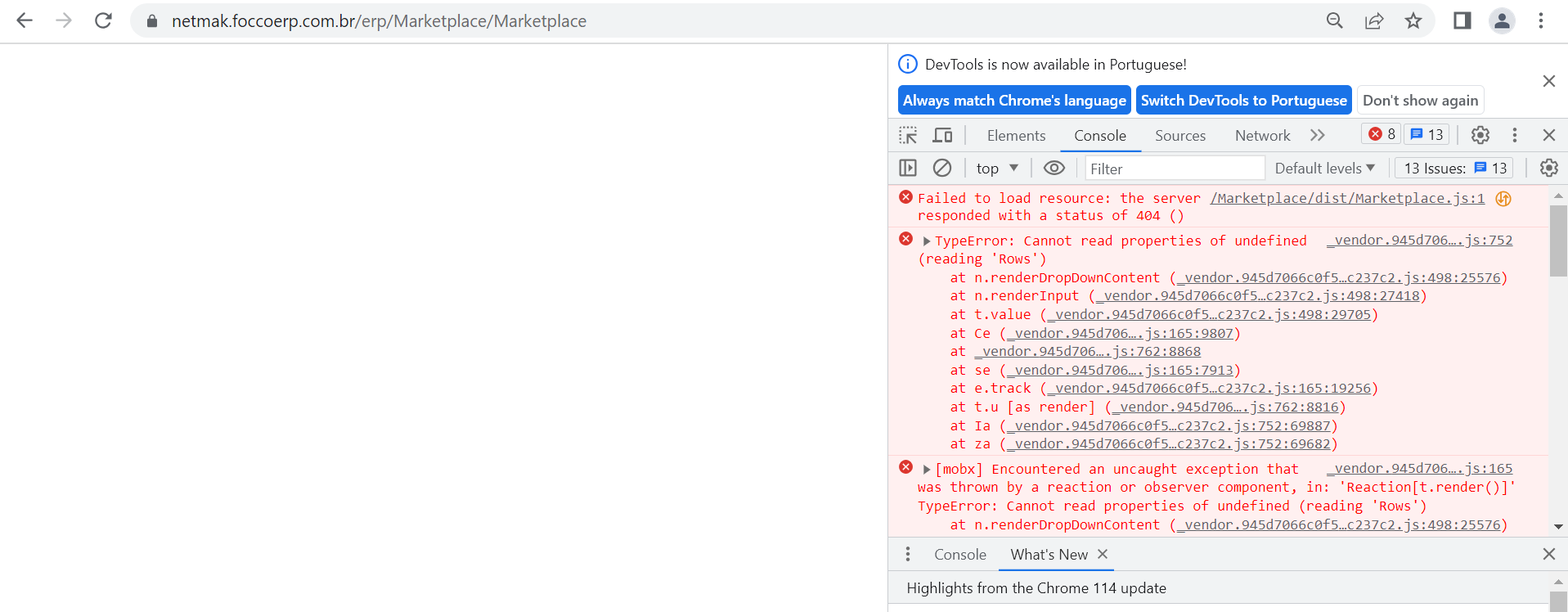1568x612 pixels.
Task: Close the DevTools panel
Action: [x=1549, y=135]
